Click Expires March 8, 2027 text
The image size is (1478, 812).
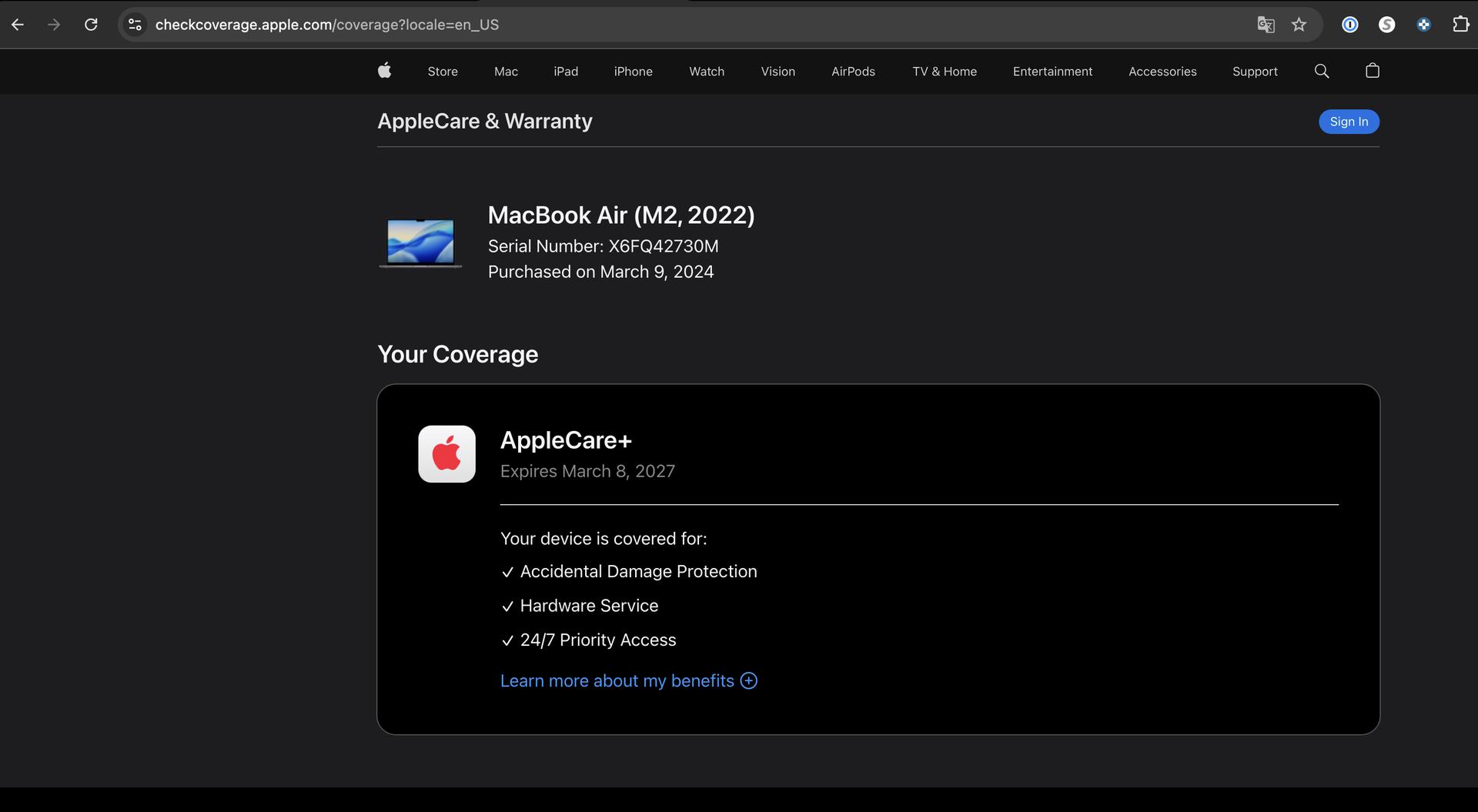tap(587, 471)
